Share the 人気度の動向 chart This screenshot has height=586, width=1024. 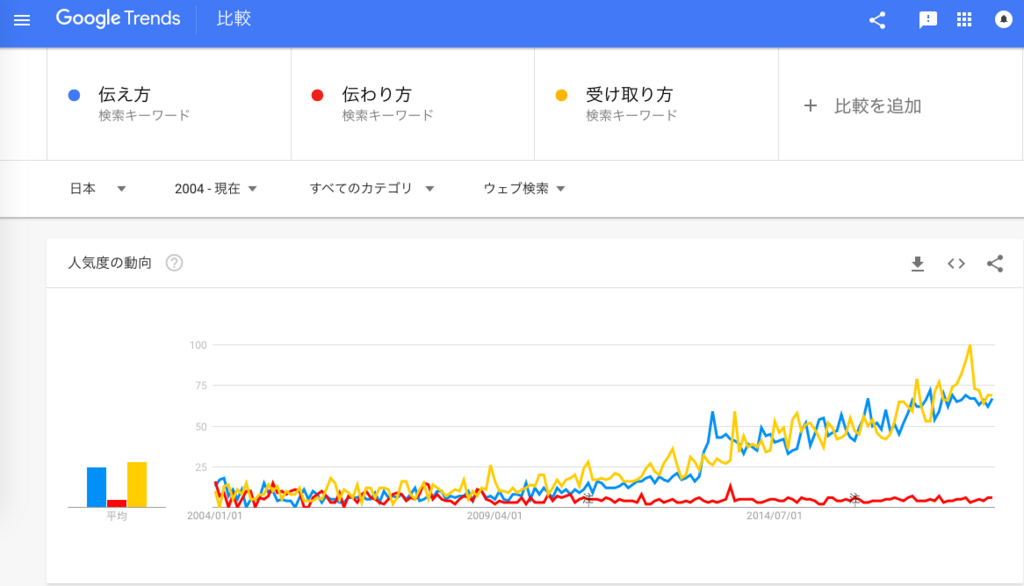pos(995,263)
